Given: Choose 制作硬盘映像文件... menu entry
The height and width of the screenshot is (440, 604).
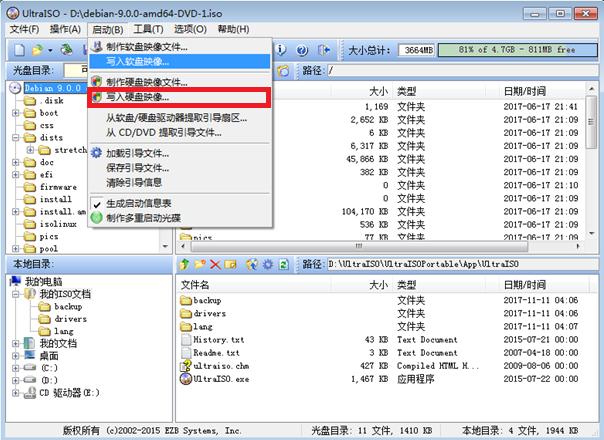Looking at the screenshot, I should point(180,82).
